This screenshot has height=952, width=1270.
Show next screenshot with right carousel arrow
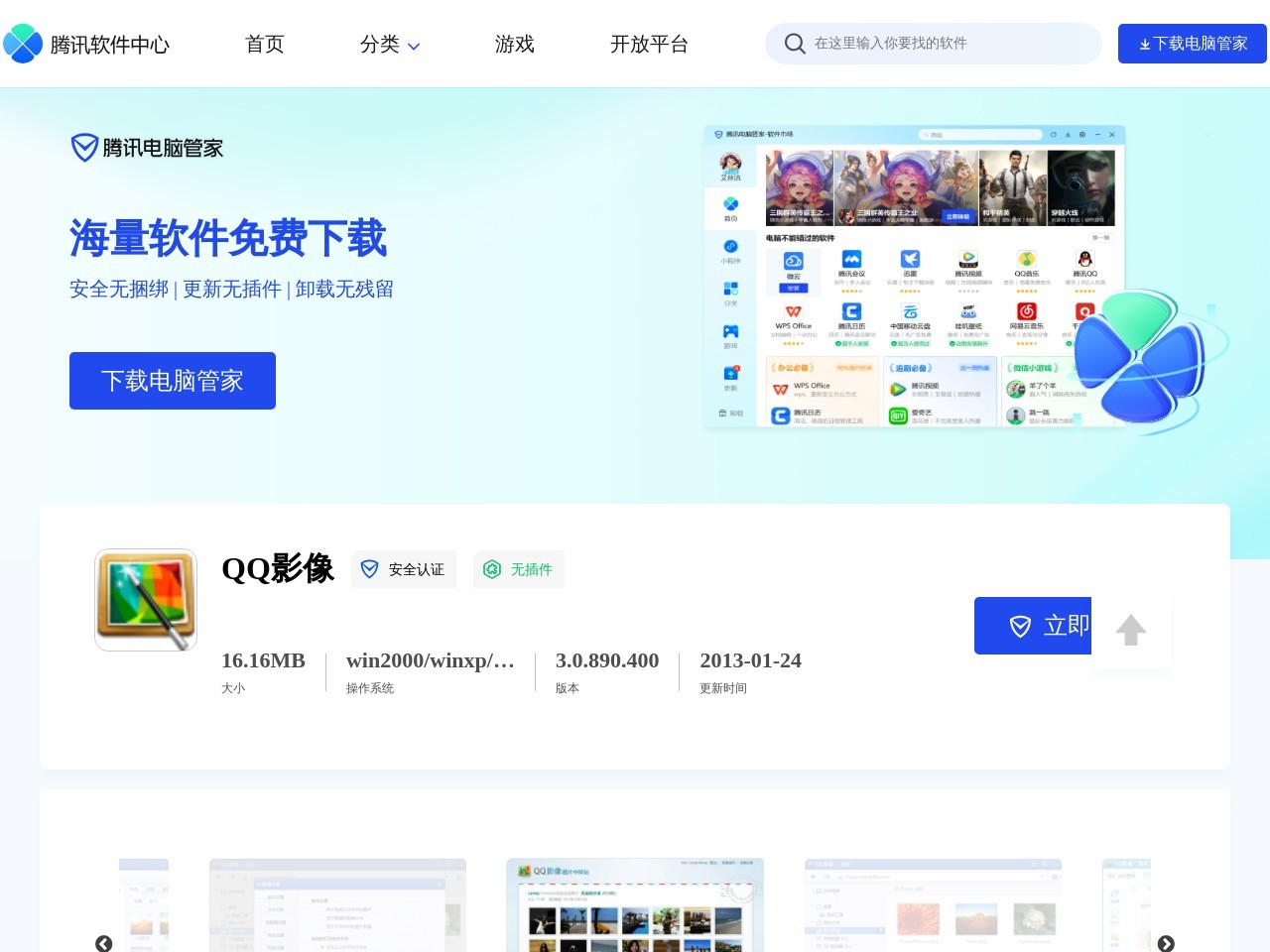(x=1166, y=943)
